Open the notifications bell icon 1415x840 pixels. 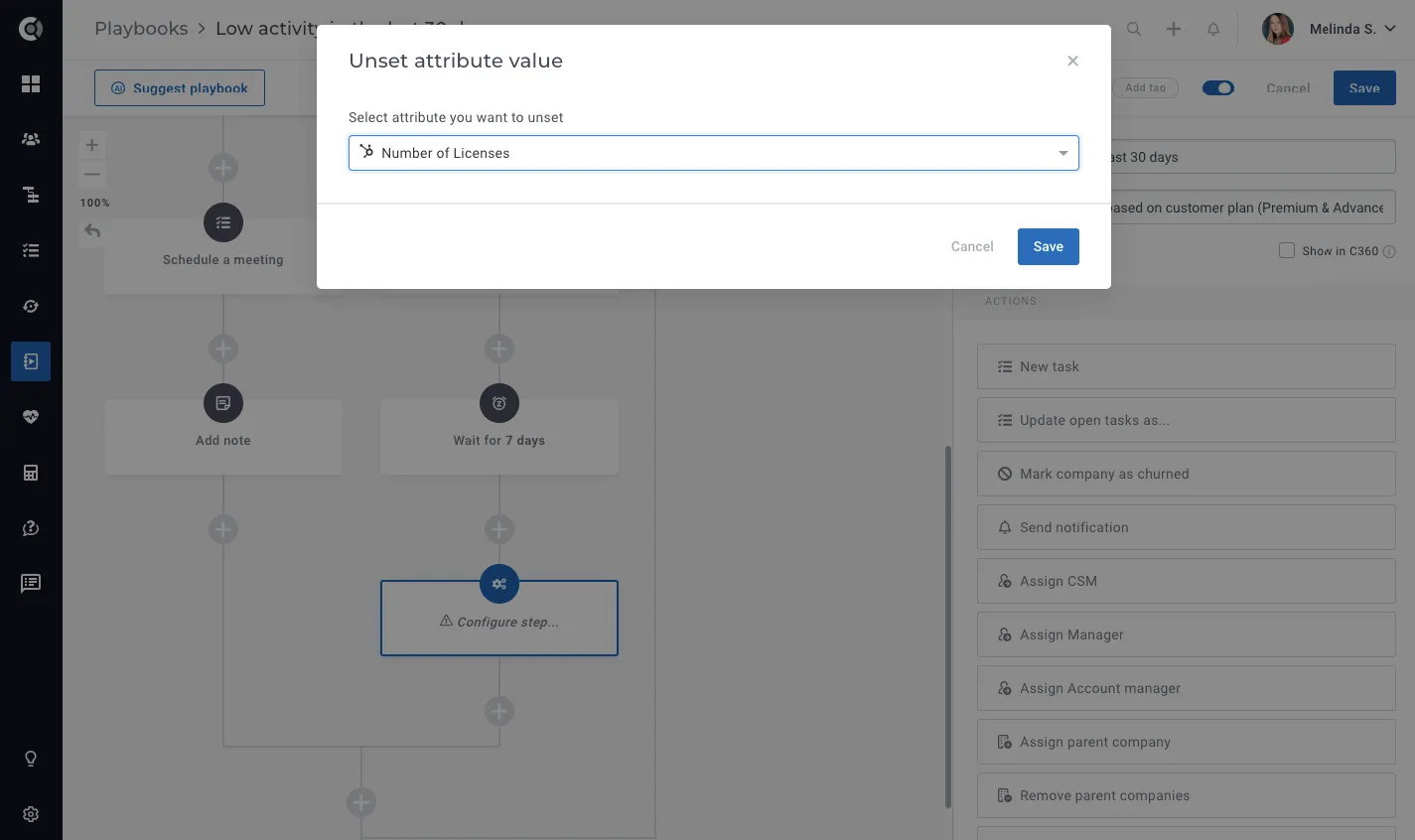1213,29
